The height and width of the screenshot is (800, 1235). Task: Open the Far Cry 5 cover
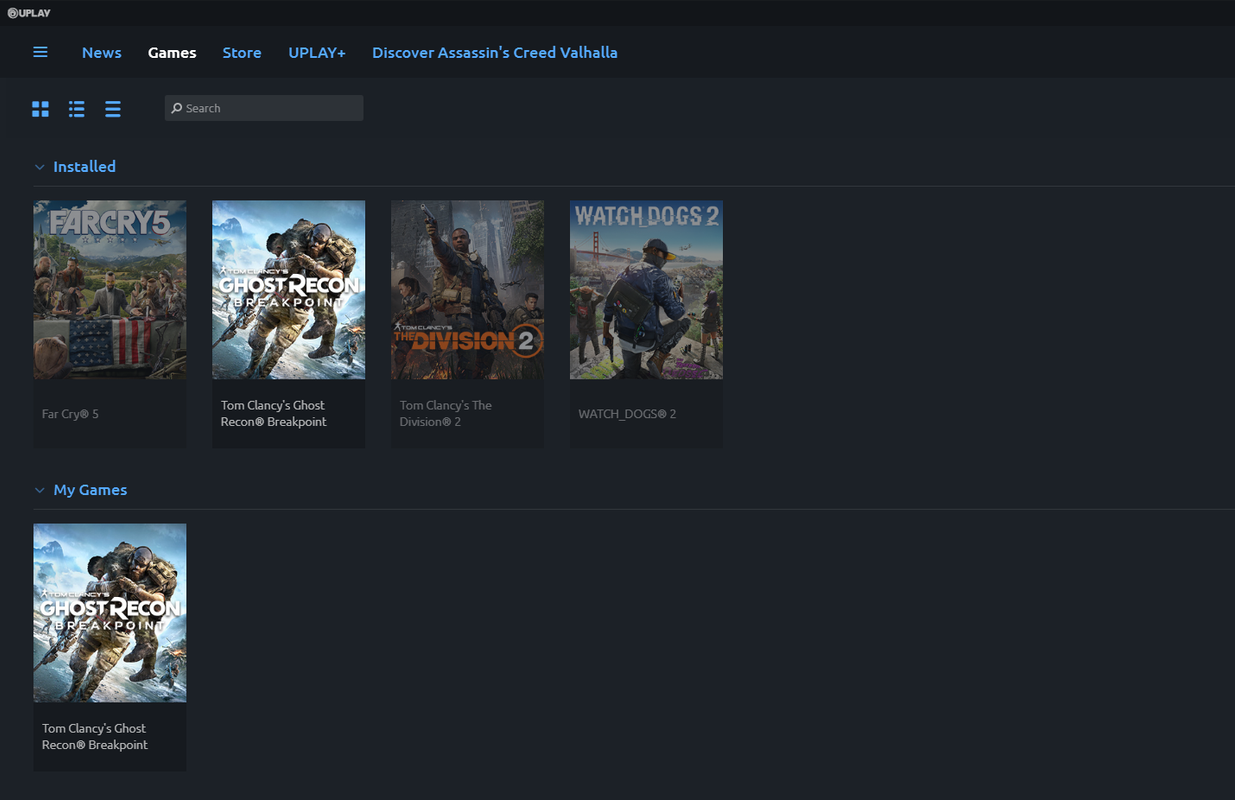(x=110, y=290)
